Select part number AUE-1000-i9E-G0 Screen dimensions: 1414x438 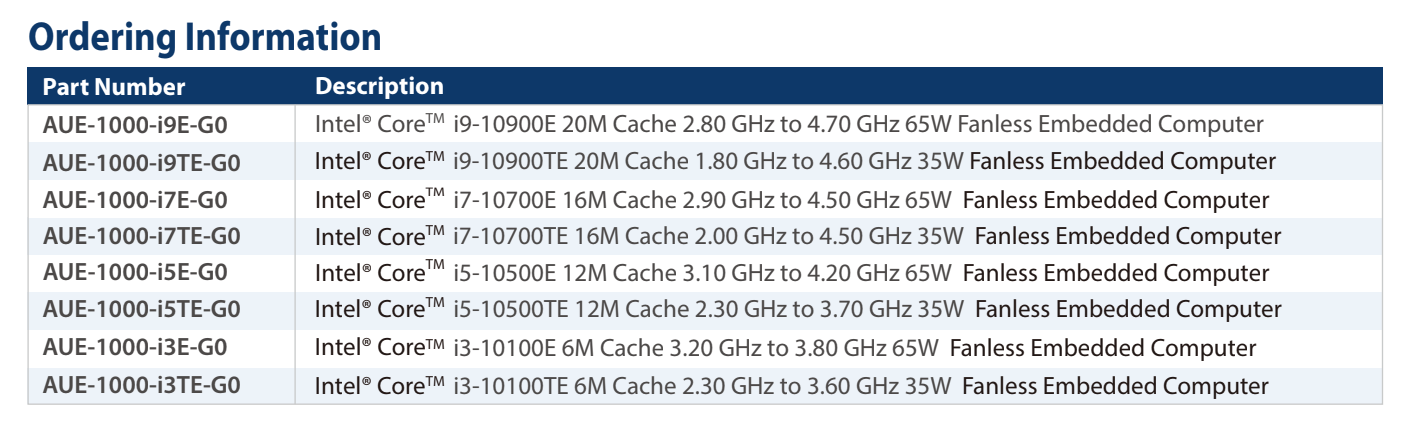point(135,125)
